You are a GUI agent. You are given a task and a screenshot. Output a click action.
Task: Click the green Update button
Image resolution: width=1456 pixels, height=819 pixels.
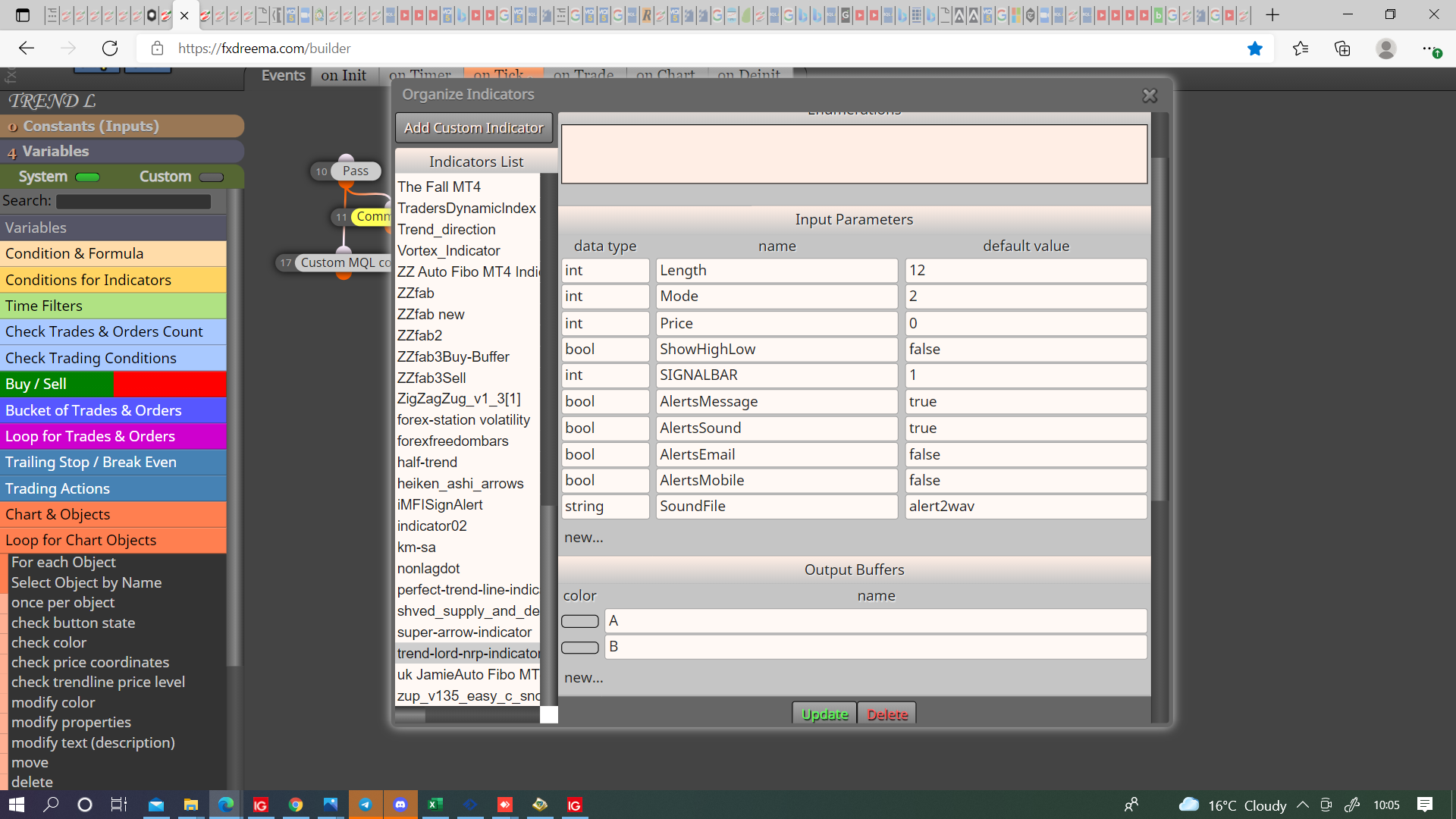[824, 714]
